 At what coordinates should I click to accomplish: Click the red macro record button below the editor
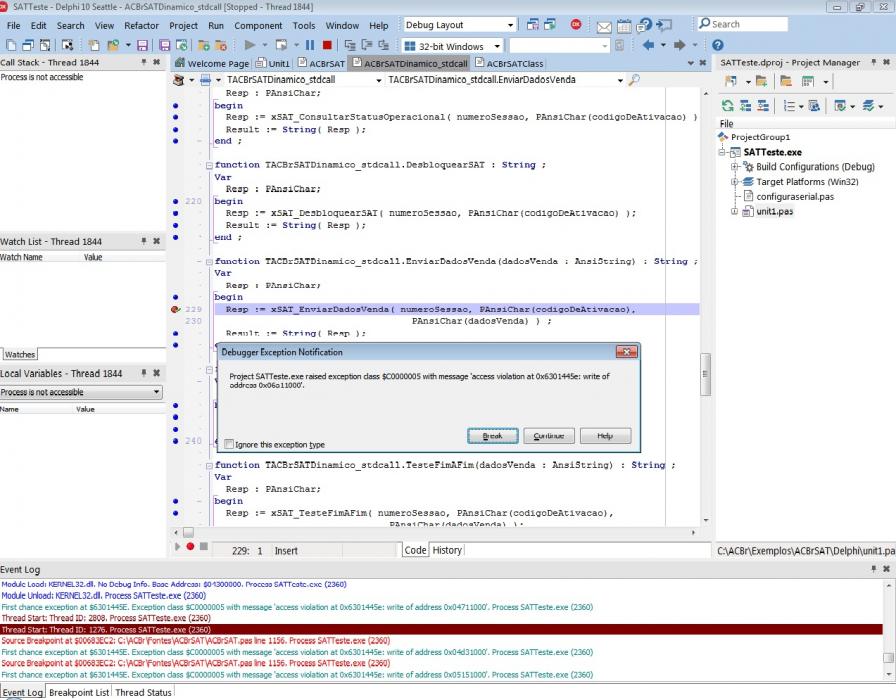(x=190, y=547)
